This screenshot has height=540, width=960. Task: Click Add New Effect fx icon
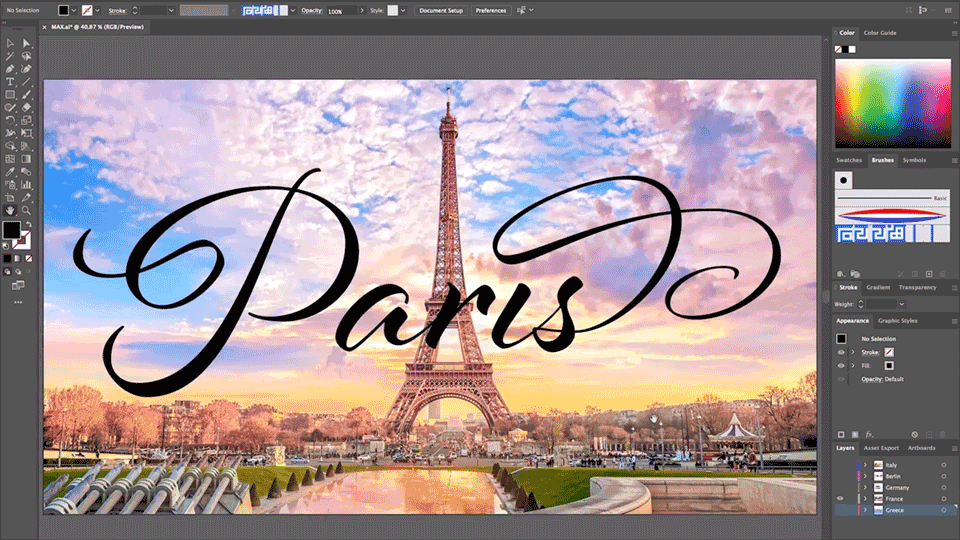[869, 435]
